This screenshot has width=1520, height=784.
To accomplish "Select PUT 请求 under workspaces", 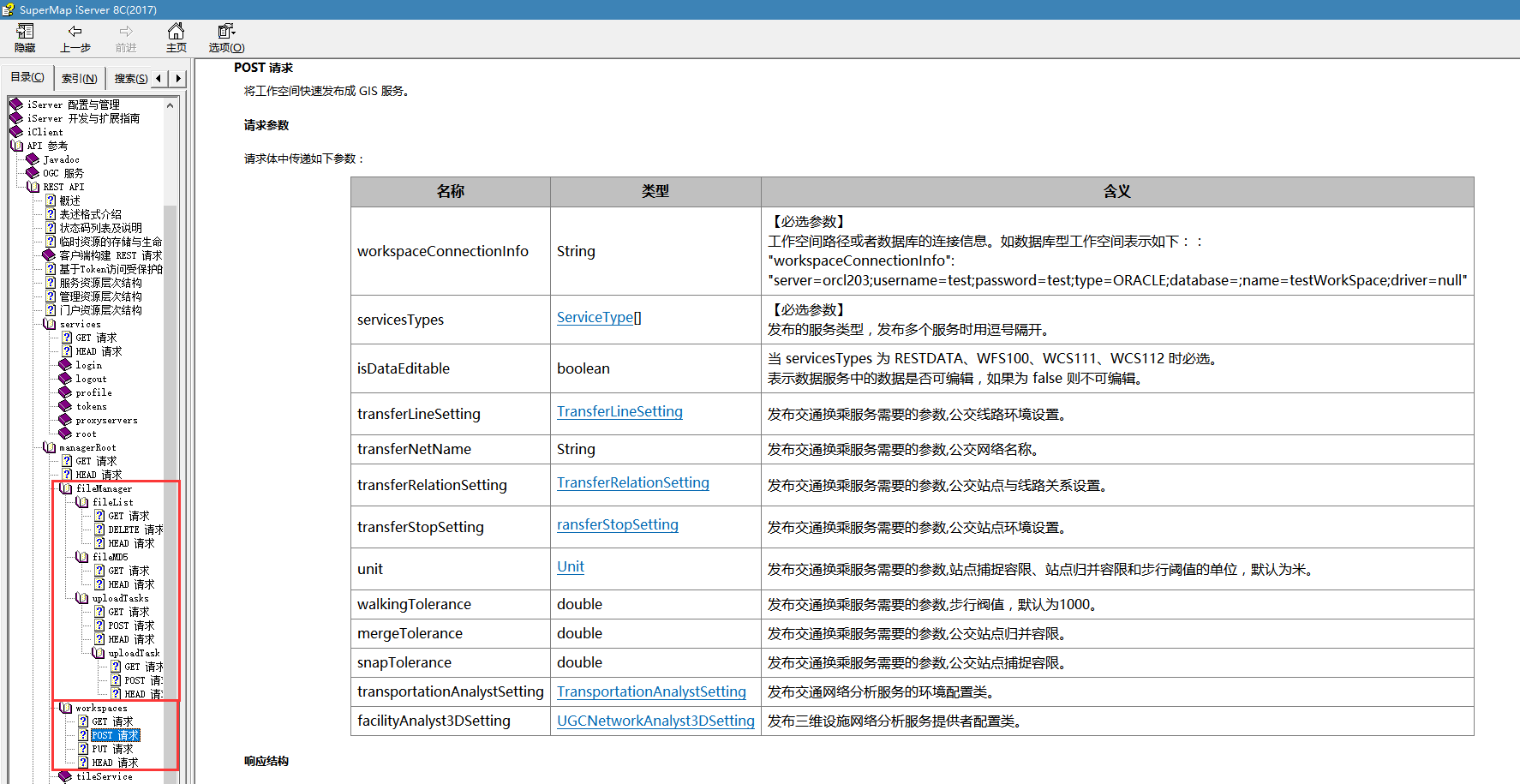I will click(112, 749).
